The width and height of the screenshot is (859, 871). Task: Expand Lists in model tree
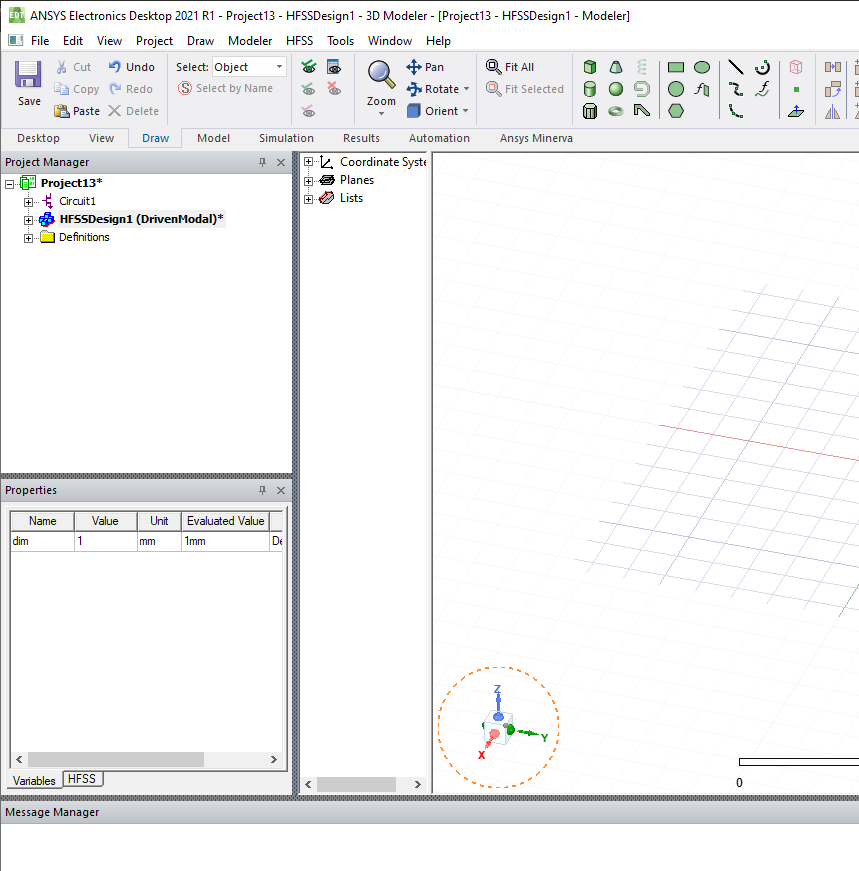click(x=308, y=199)
